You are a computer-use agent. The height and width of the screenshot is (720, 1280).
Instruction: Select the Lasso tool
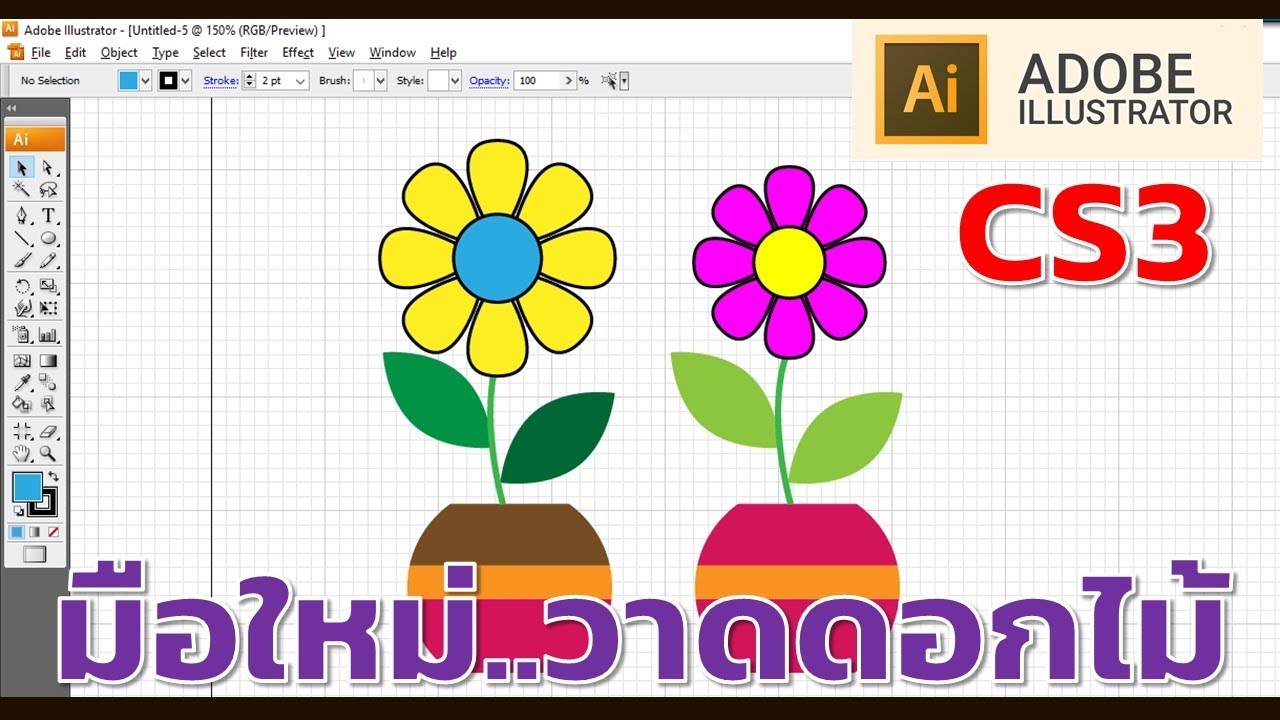point(47,189)
